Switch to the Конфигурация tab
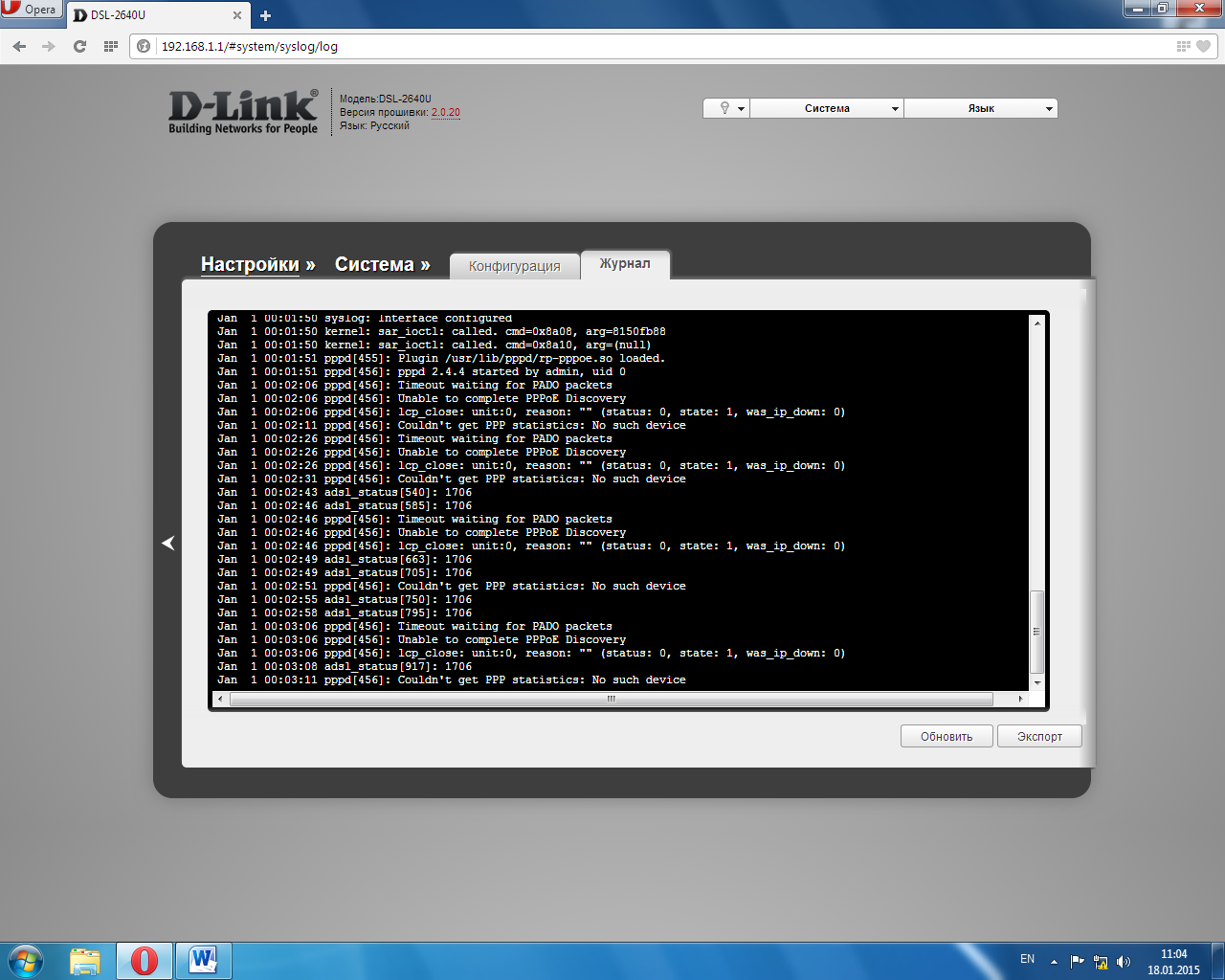 click(515, 266)
